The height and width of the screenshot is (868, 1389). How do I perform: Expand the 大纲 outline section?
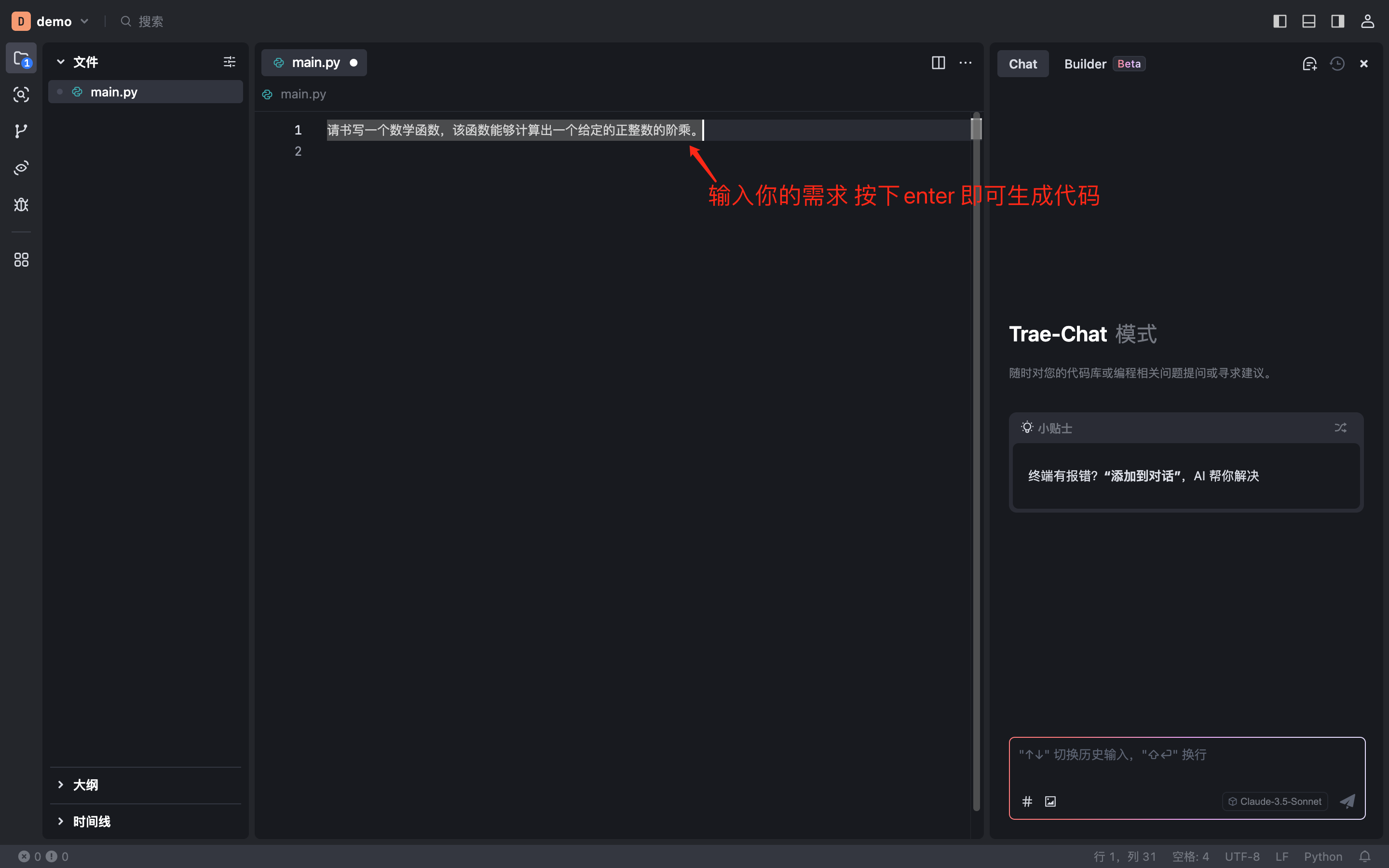tap(85, 785)
